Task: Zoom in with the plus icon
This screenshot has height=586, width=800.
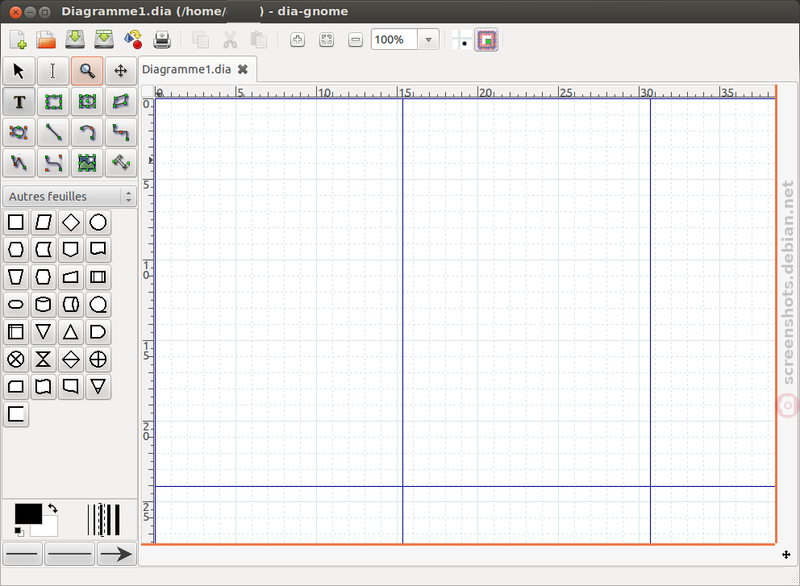Action: pos(297,40)
